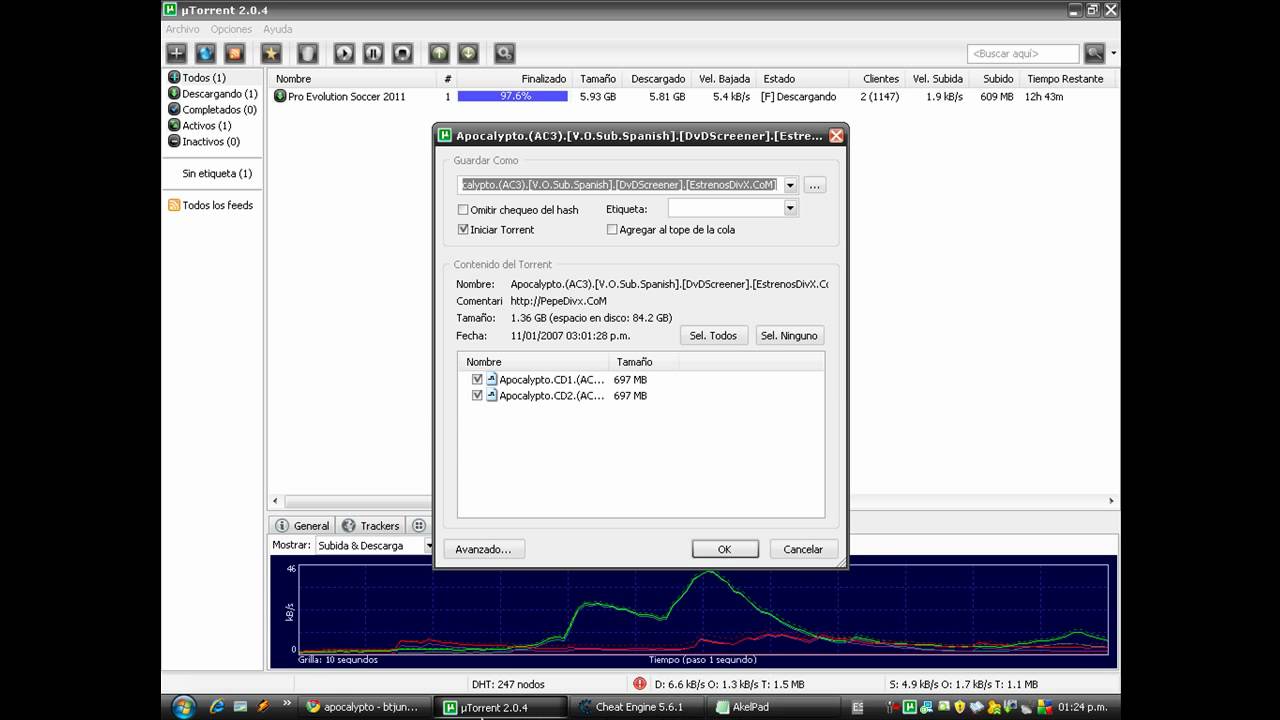Click the Start torrent play icon
The height and width of the screenshot is (720, 1280).
click(344, 53)
